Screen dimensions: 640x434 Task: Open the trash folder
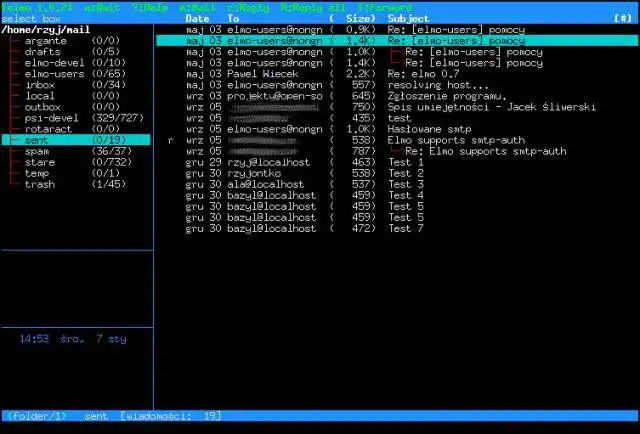click(x=76, y=184)
